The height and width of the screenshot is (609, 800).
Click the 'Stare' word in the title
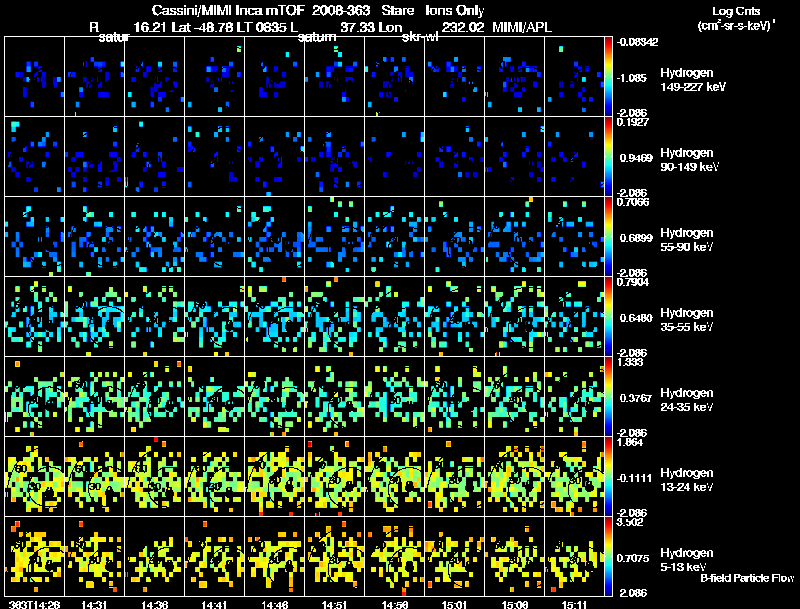(398, 11)
